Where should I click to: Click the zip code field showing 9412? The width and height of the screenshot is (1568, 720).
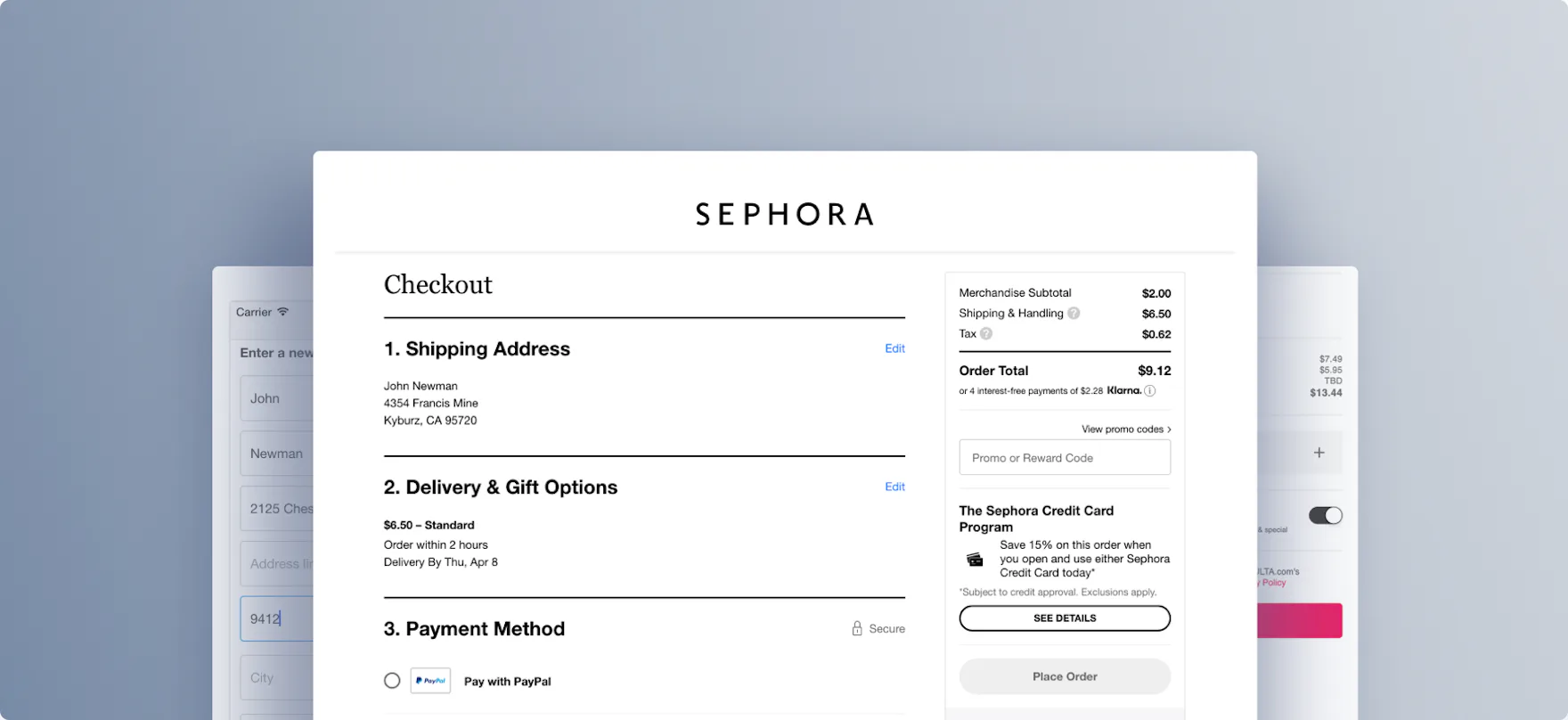coord(276,618)
